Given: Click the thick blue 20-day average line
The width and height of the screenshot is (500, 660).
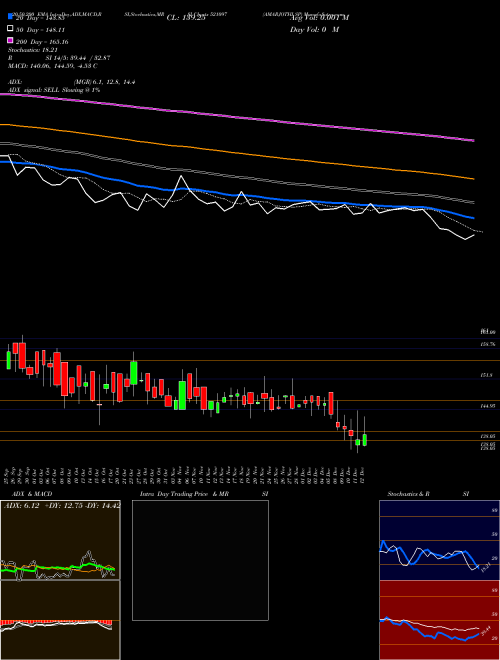Looking at the screenshot, I should tap(237, 194).
